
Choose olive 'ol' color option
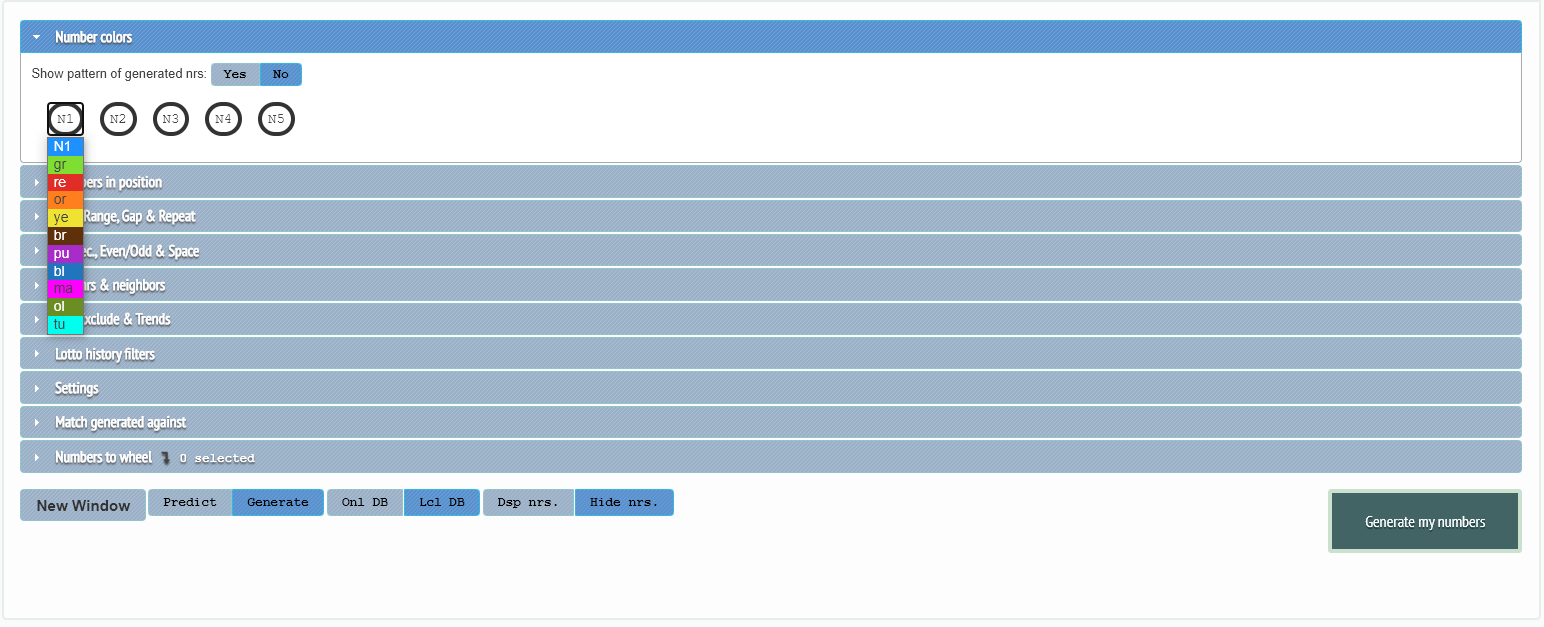[65, 306]
